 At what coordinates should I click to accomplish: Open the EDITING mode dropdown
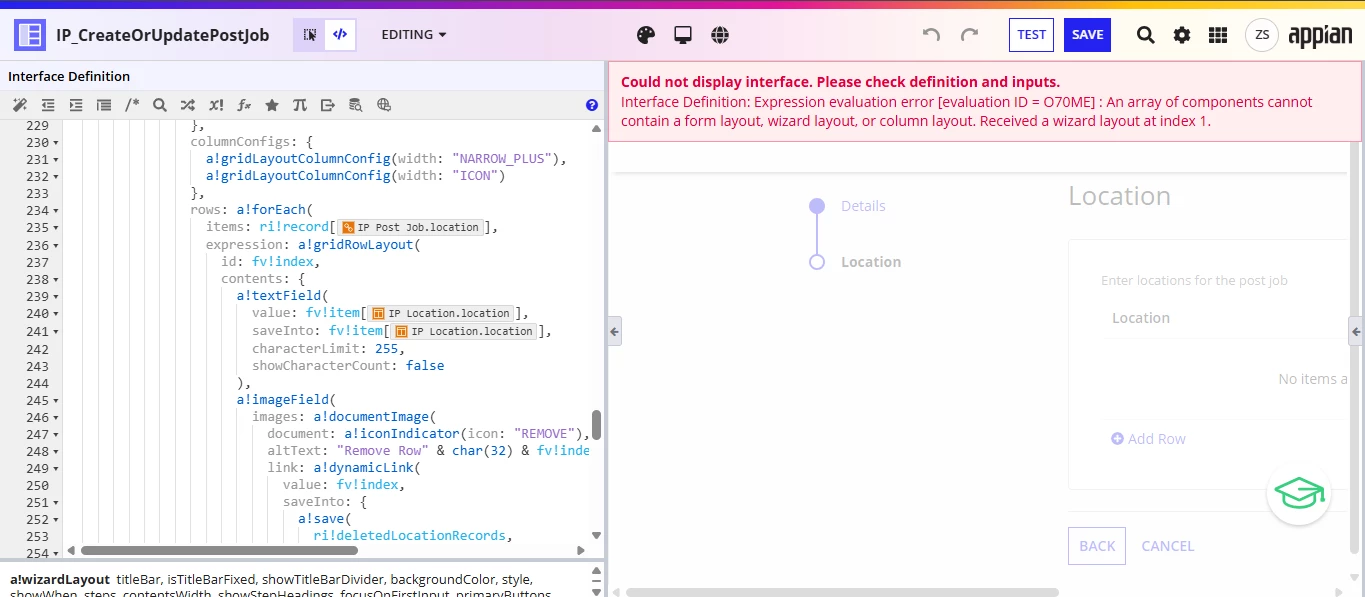tap(414, 35)
